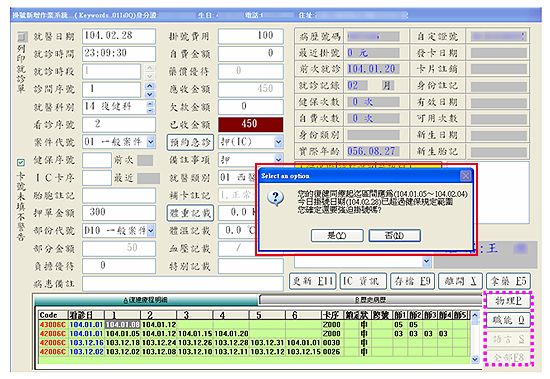Click the IC 資訊 button

pyautogui.click(x=363, y=281)
